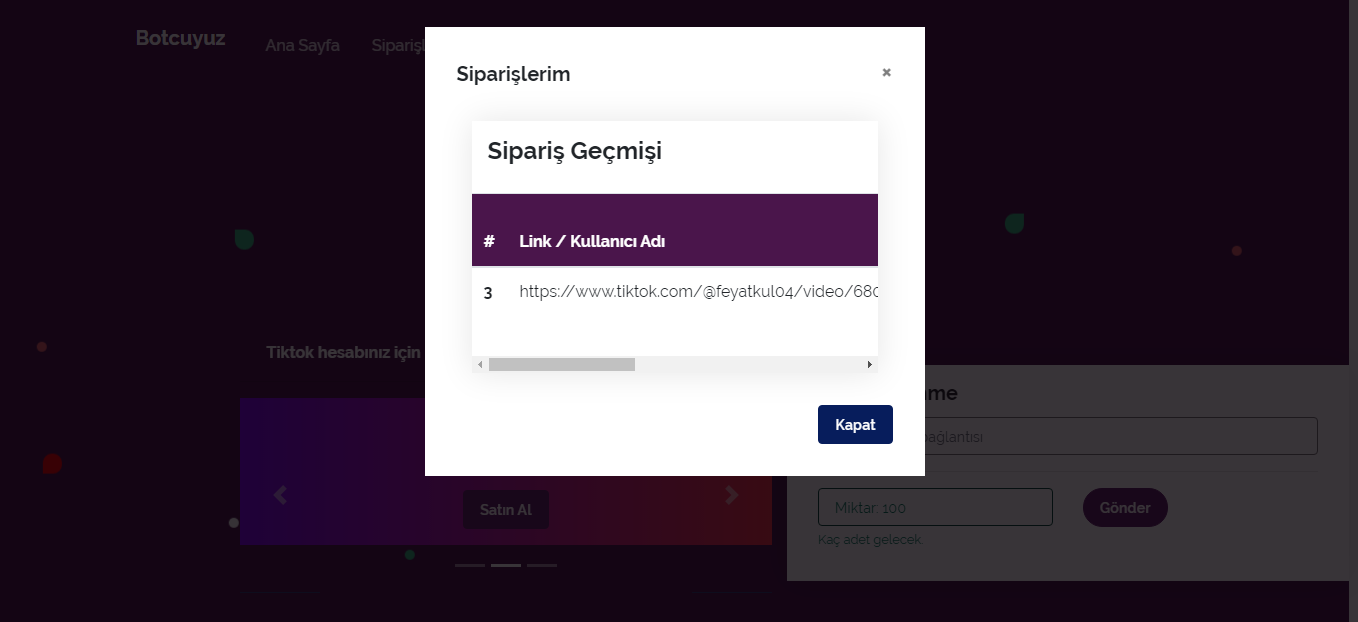This screenshot has width=1358, height=622.
Task: Close the Siparişlerim dialog with the × icon
Action: click(886, 73)
